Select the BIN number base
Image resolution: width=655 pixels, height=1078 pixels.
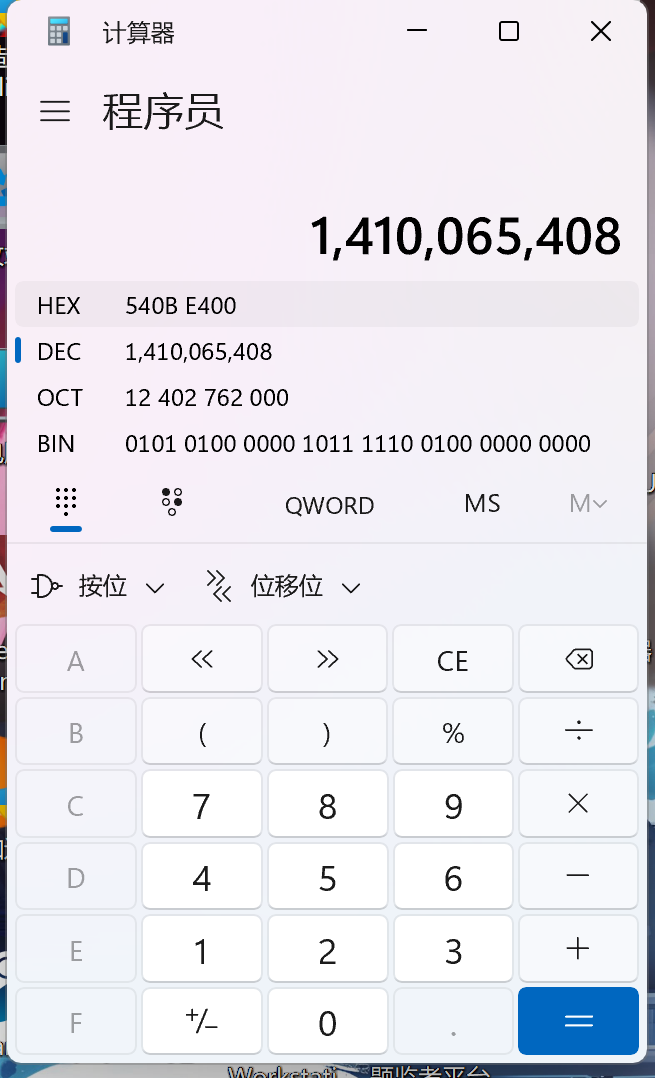point(326,444)
